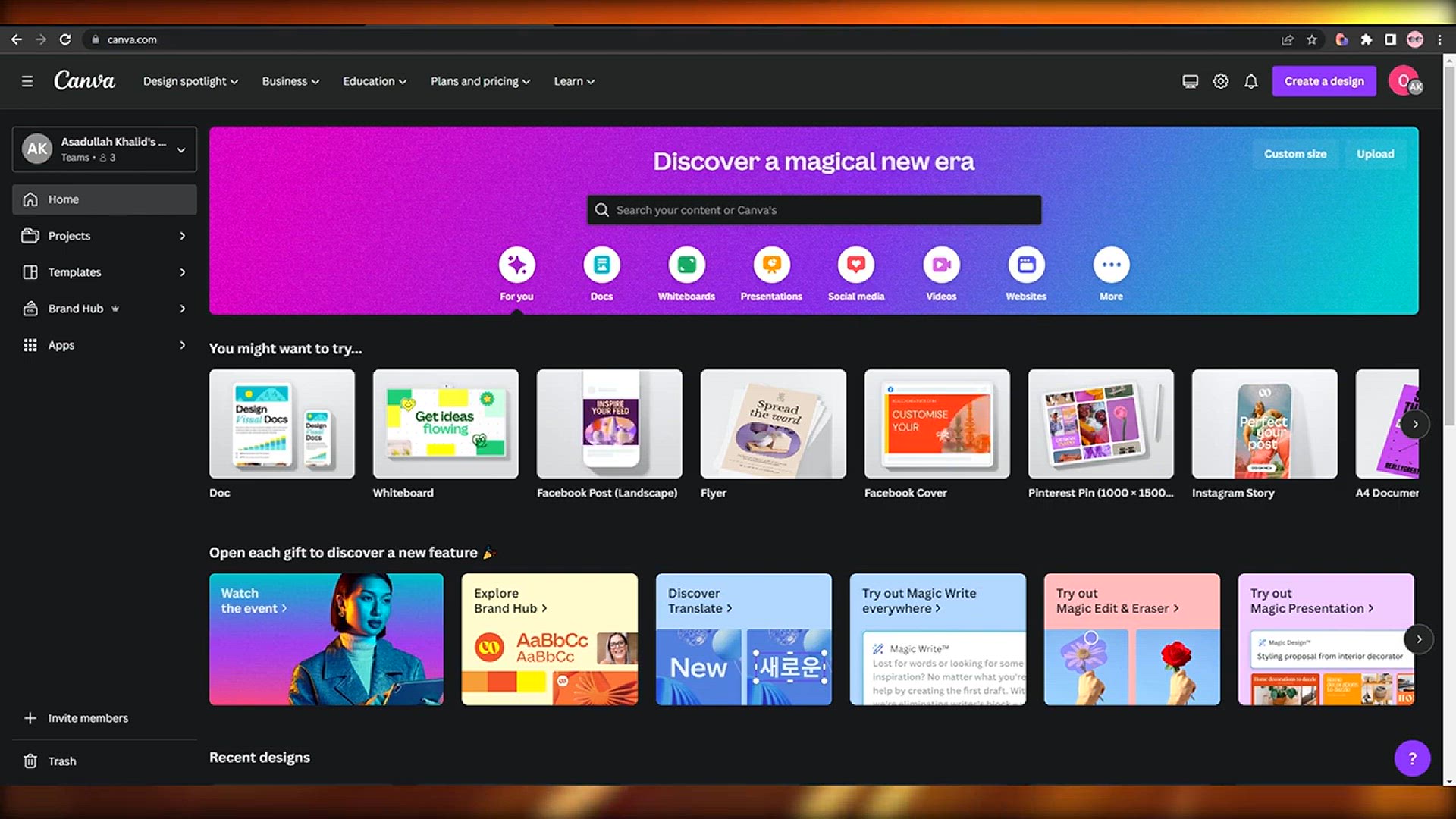The height and width of the screenshot is (819, 1456).
Task: Open Apps in the sidebar
Action: pos(61,345)
